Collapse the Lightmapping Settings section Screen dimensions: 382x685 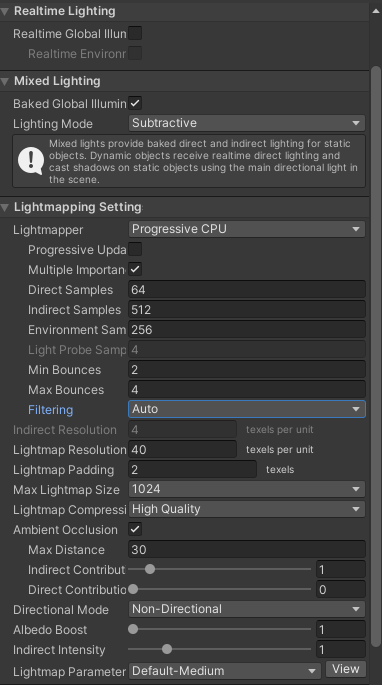(5, 207)
